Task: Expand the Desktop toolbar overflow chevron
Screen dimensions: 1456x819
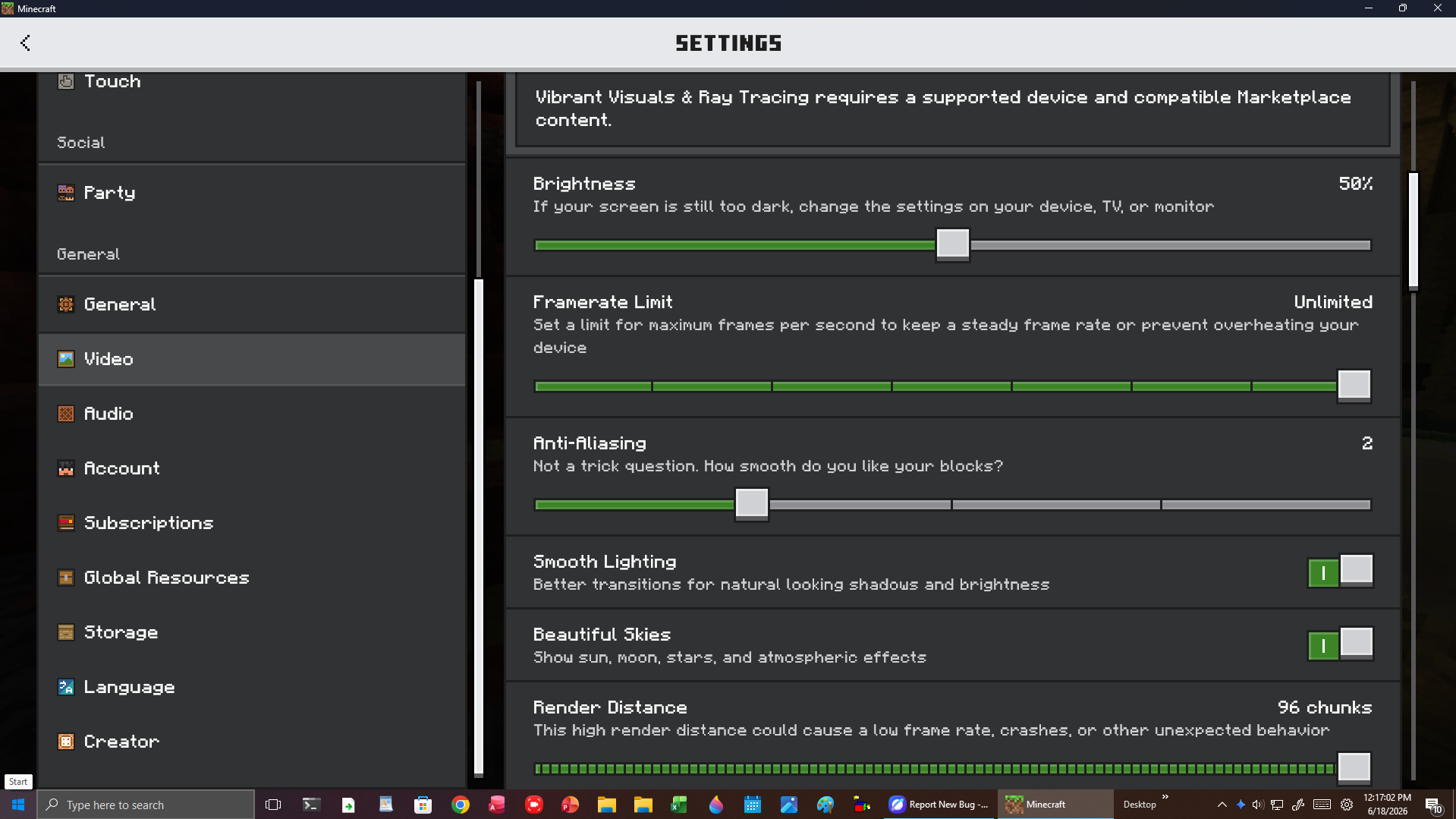Action: point(1165,797)
